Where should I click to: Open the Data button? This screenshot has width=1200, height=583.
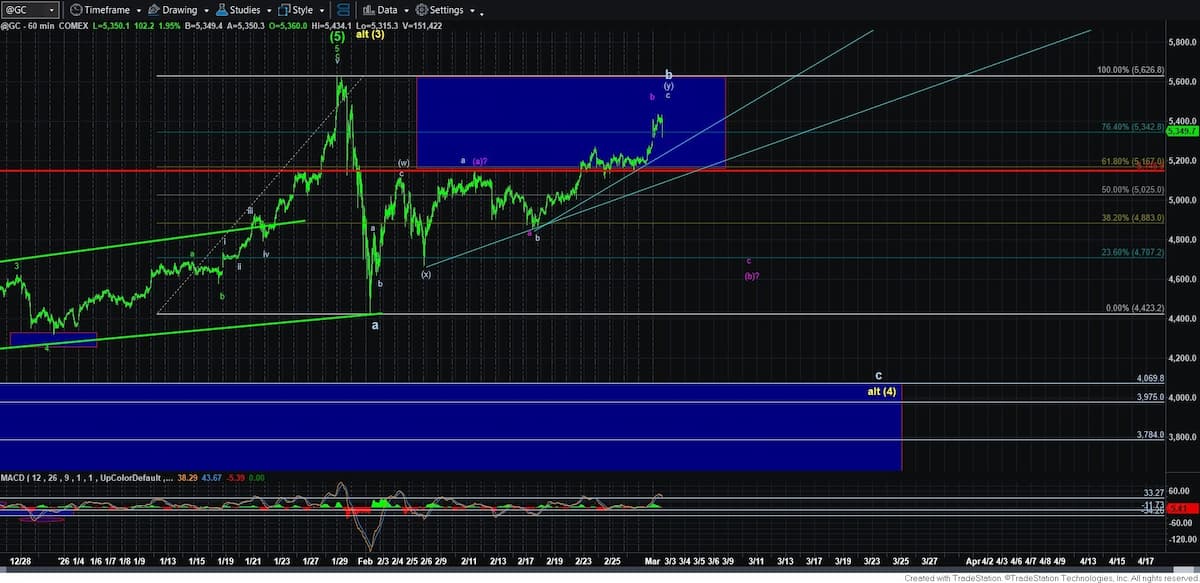(379, 10)
